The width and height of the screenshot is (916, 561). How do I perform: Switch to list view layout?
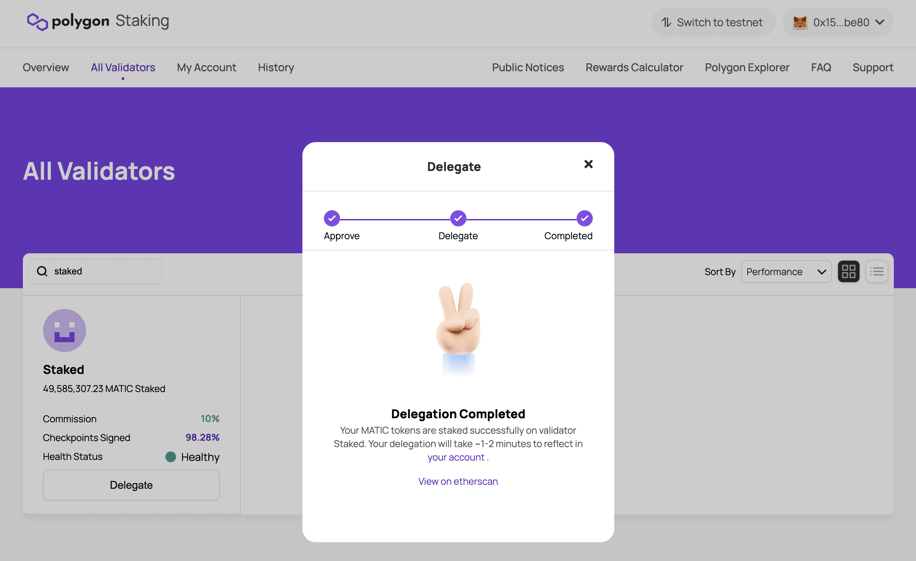[x=877, y=271]
